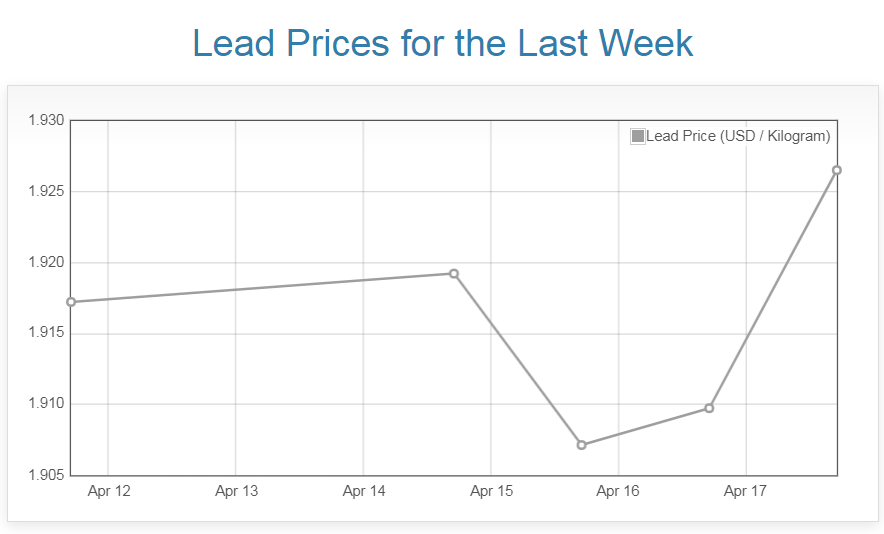Select the Apr 13 date label

pyautogui.click(x=236, y=491)
